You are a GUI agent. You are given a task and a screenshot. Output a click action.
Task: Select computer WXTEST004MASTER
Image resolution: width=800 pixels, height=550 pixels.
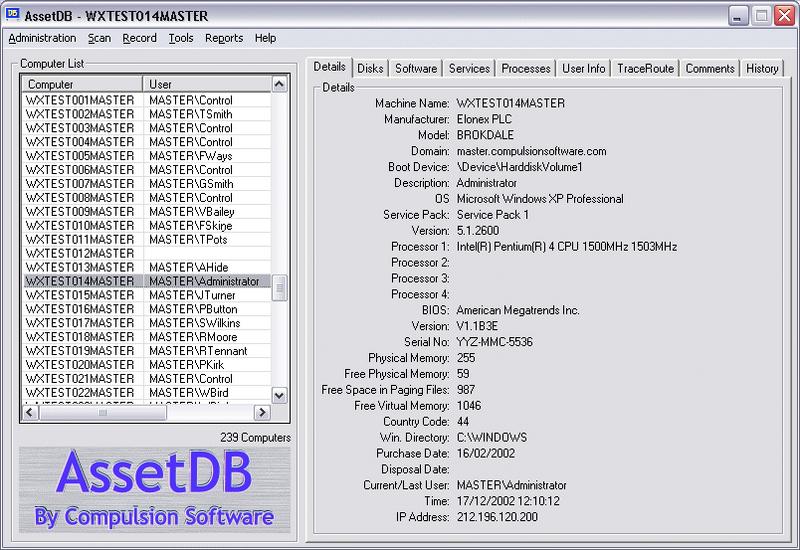[x=80, y=142]
